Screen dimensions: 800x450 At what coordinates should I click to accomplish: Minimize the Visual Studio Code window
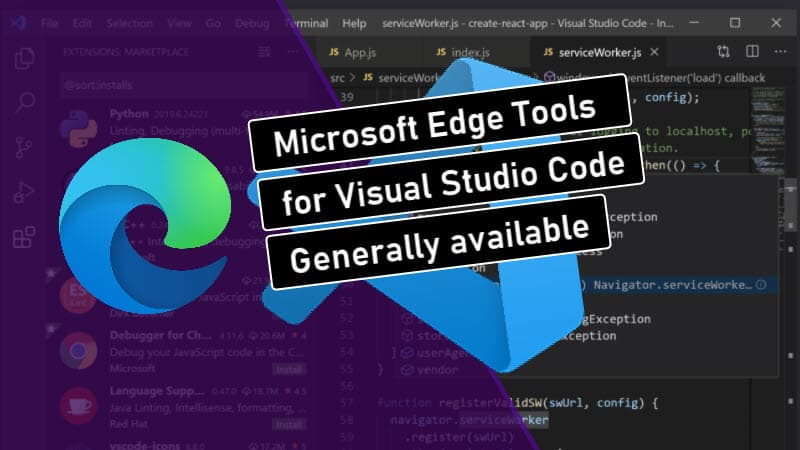tap(694, 23)
